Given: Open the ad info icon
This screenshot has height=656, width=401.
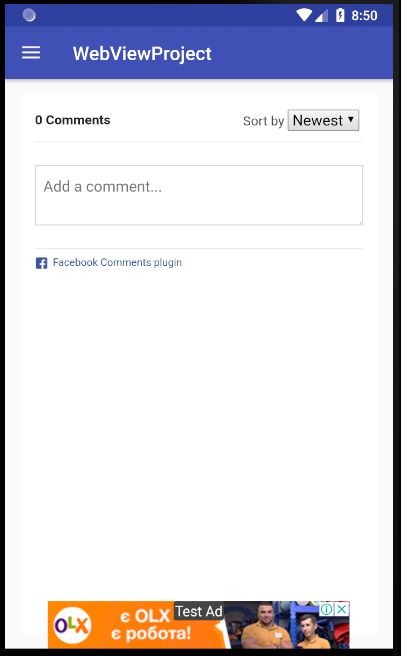Looking at the screenshot, I should (326, 609).
